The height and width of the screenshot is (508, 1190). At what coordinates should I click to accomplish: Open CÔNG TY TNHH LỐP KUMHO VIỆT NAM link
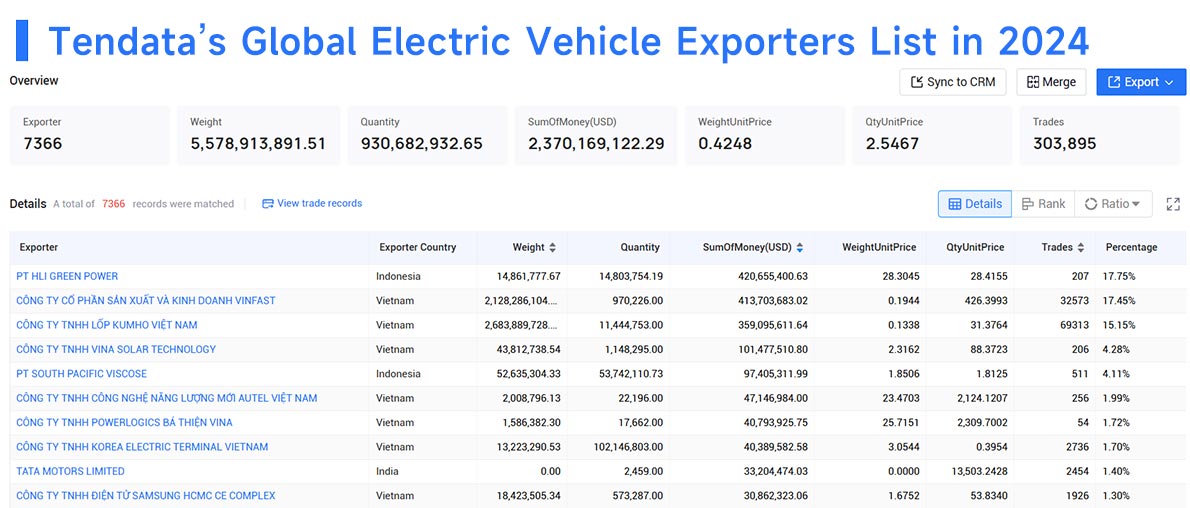(107, 325)
